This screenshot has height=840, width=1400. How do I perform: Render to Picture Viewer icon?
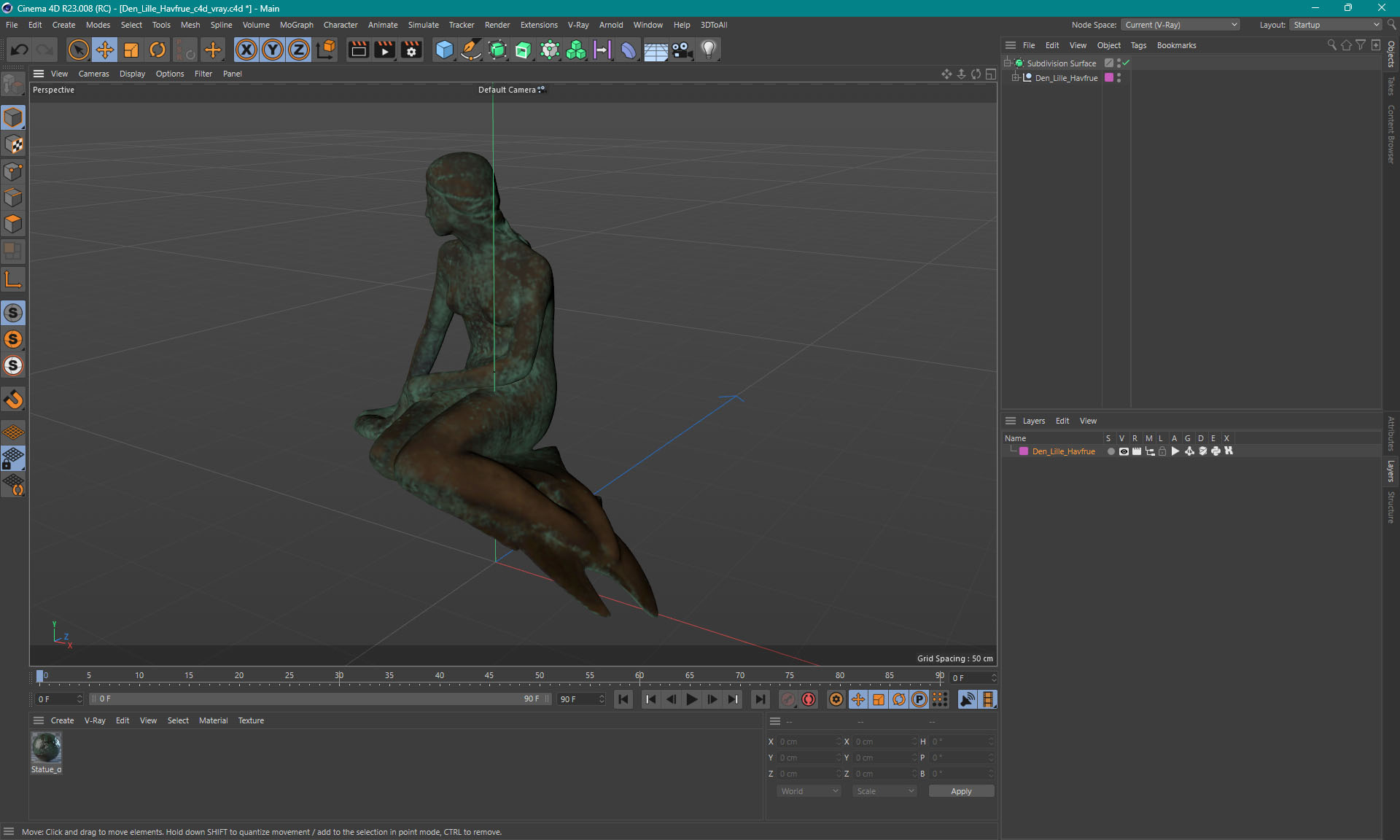(384, 50)
